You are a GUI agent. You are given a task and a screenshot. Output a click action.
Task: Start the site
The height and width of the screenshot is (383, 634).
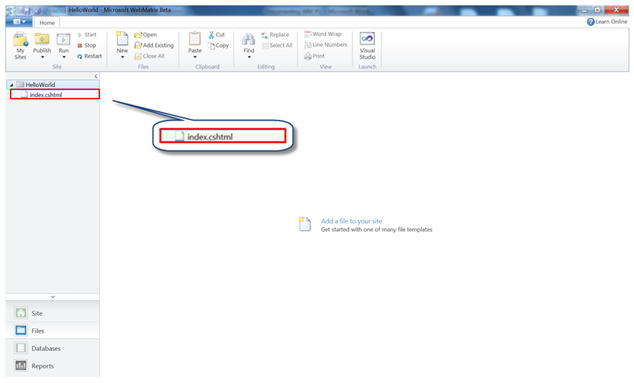coord(87,35)
